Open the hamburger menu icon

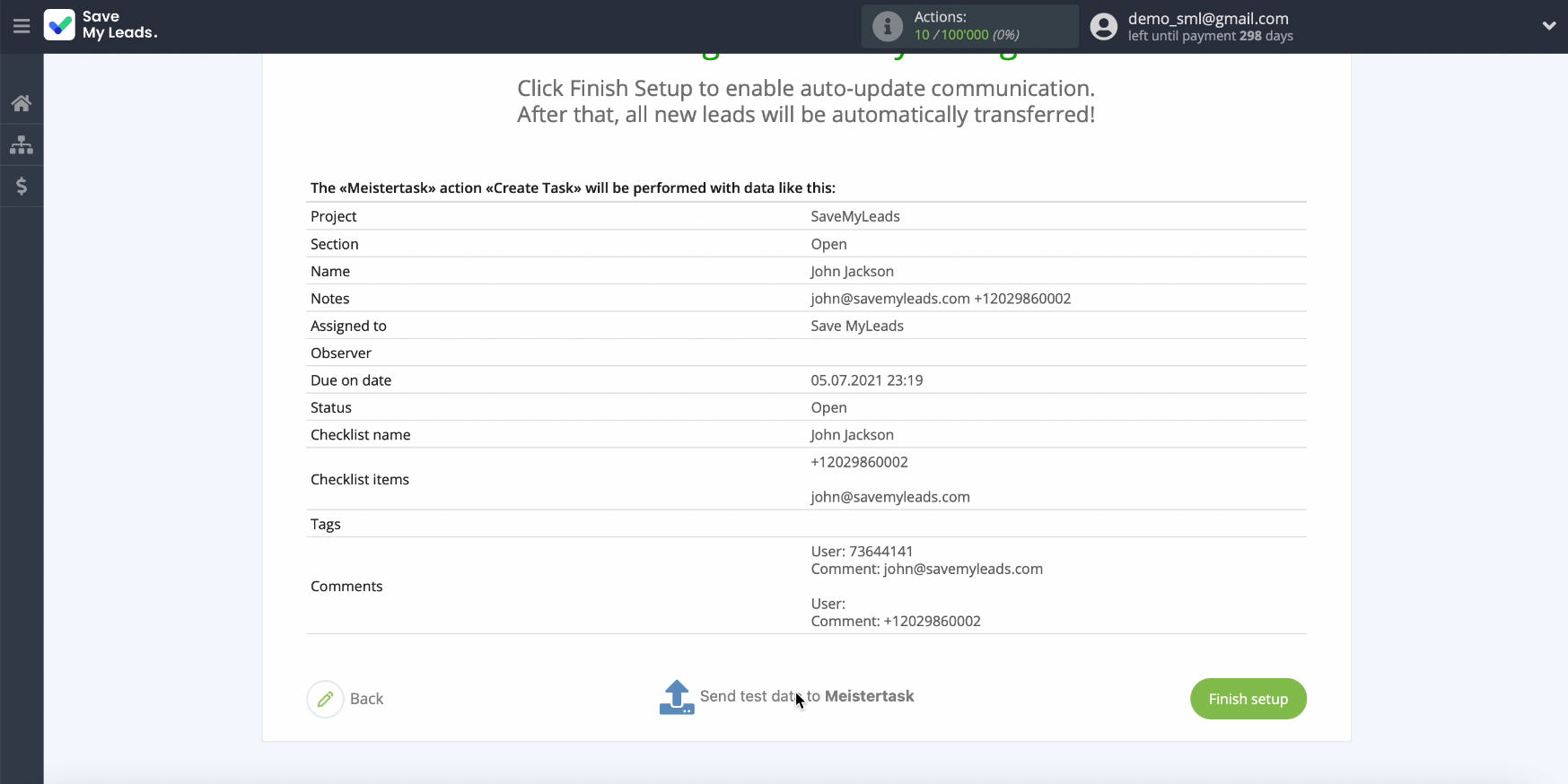[x=22, y=26]
